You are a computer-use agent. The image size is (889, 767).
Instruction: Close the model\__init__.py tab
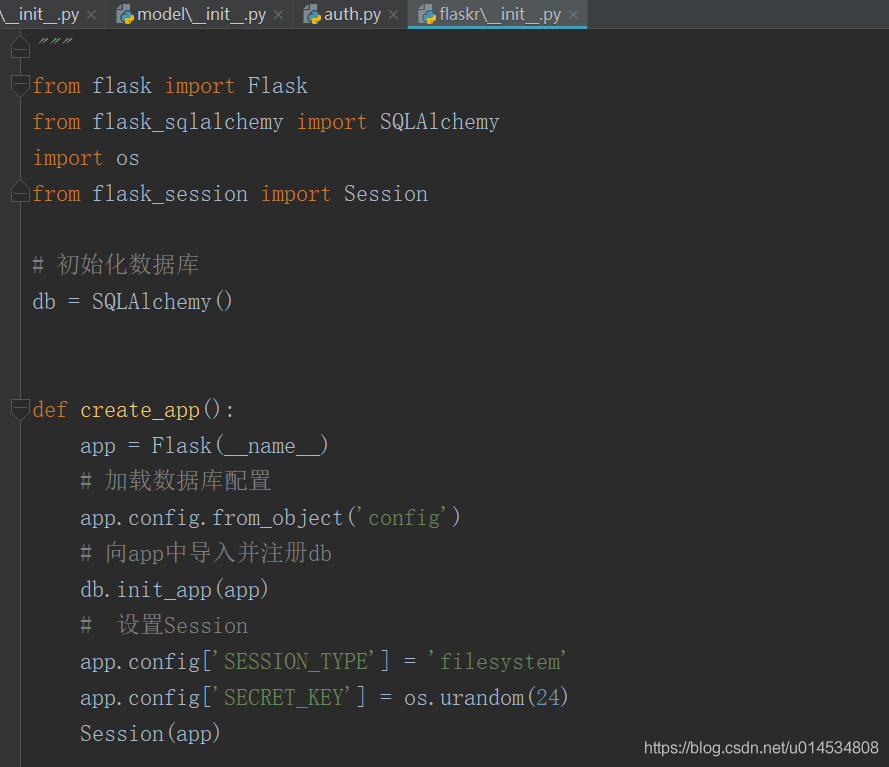click(278, 15)
